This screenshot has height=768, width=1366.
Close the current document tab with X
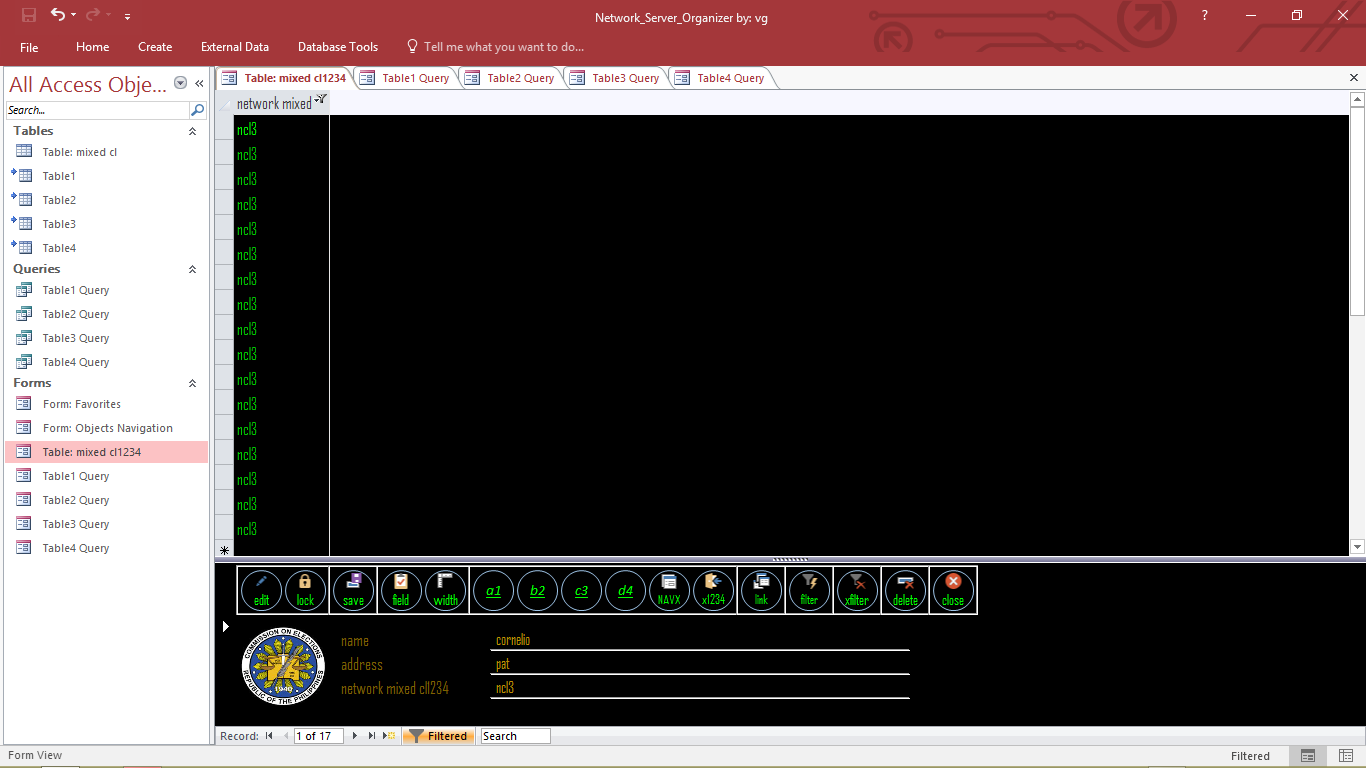(x=1354, y=77)
